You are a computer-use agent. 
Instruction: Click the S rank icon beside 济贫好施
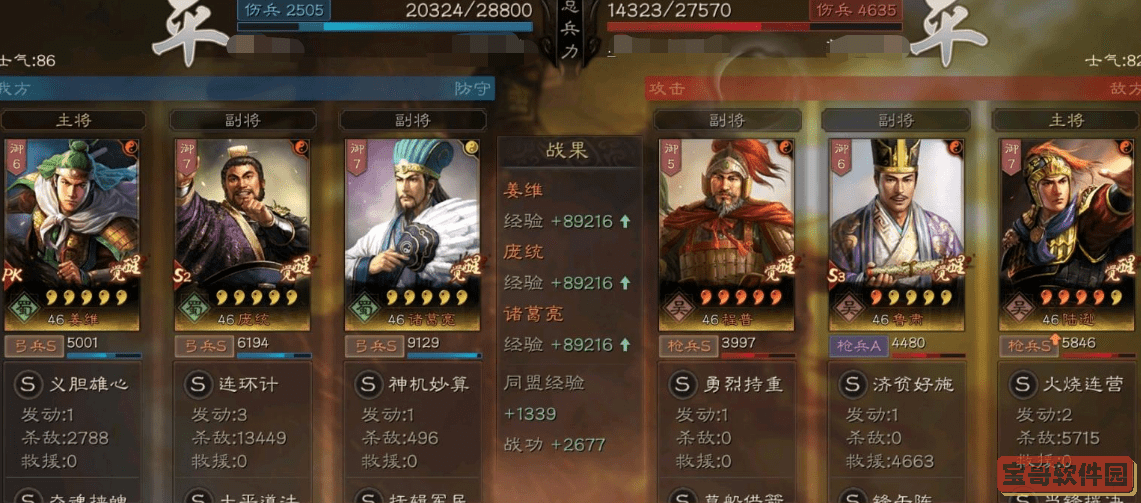tap(853, 384)
